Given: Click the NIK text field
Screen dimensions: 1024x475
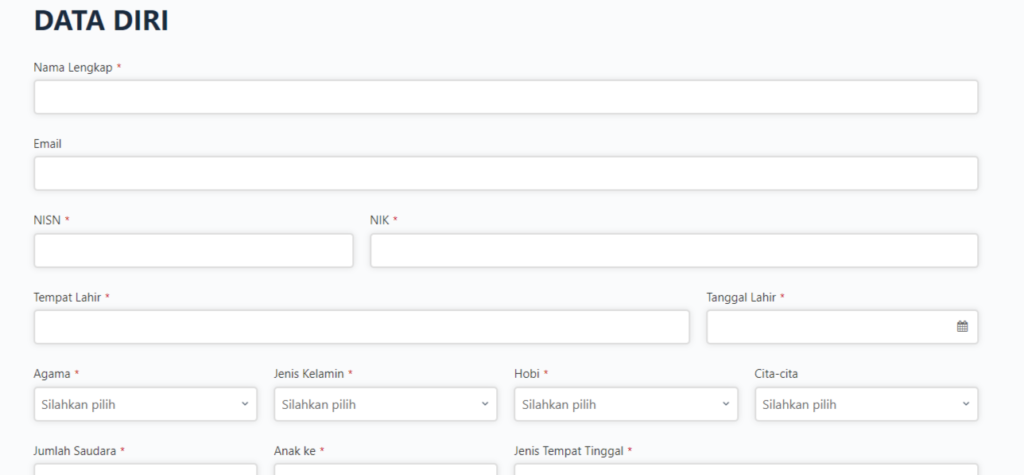Looking at the screenshot, I should [673, 250].
